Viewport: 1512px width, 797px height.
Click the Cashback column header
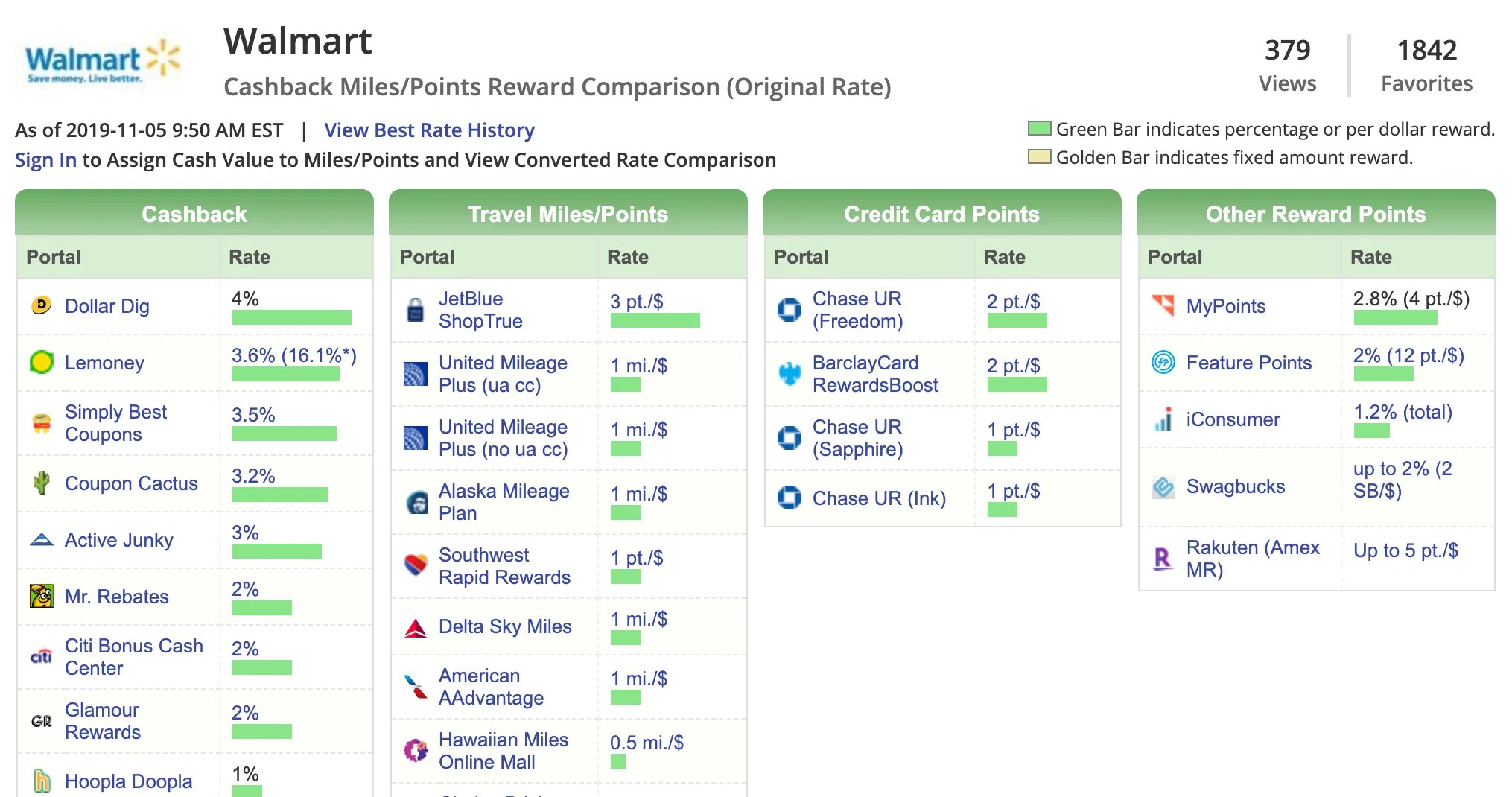(x=194, y=214)
